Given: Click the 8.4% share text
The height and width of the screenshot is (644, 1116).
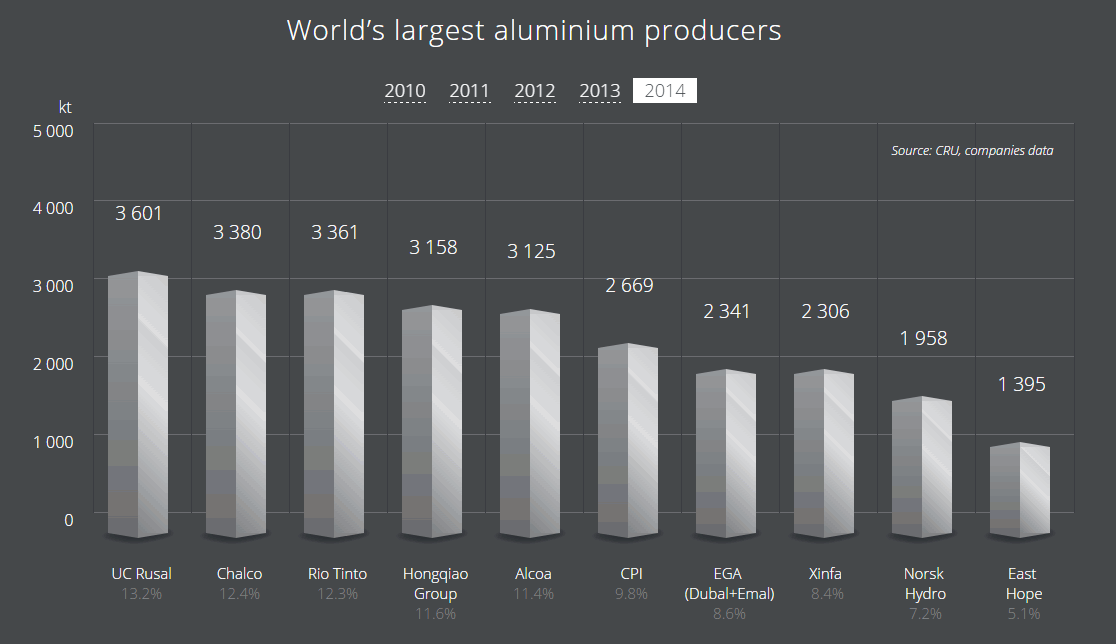Looking at the screenshot, I should (827, 593).
